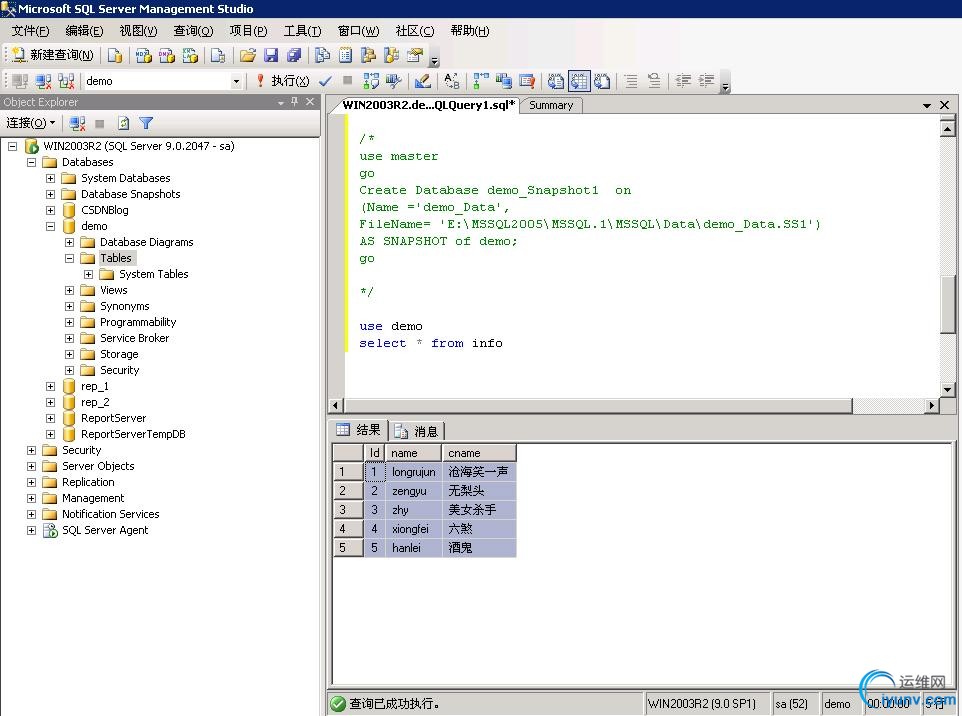The height and width of the screenshot is (716, 962).
Task: Click the editor horizontal scrollbar thumb
Action: [598, 406]
